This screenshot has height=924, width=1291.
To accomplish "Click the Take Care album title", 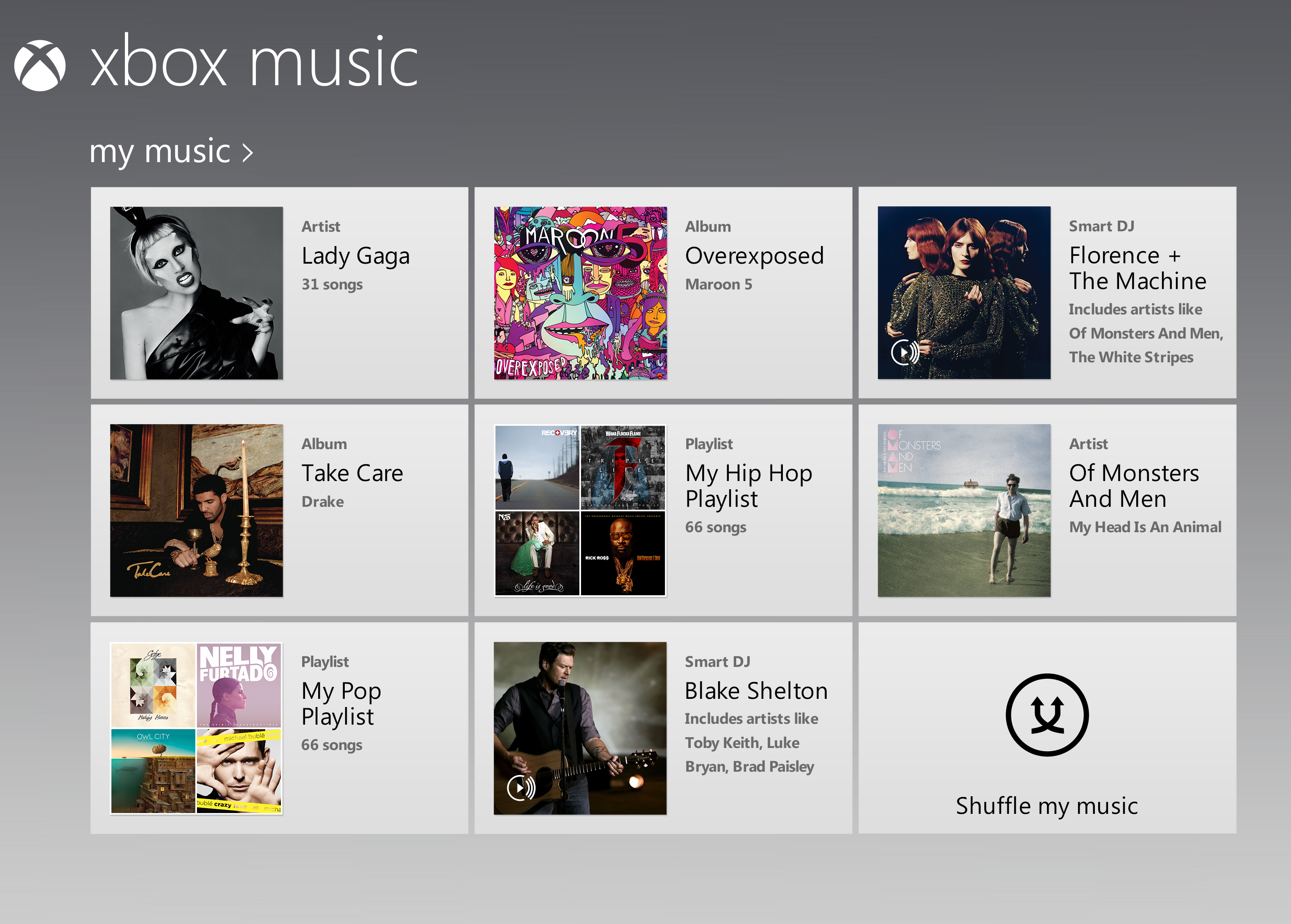I will click(x=352, y=473).
